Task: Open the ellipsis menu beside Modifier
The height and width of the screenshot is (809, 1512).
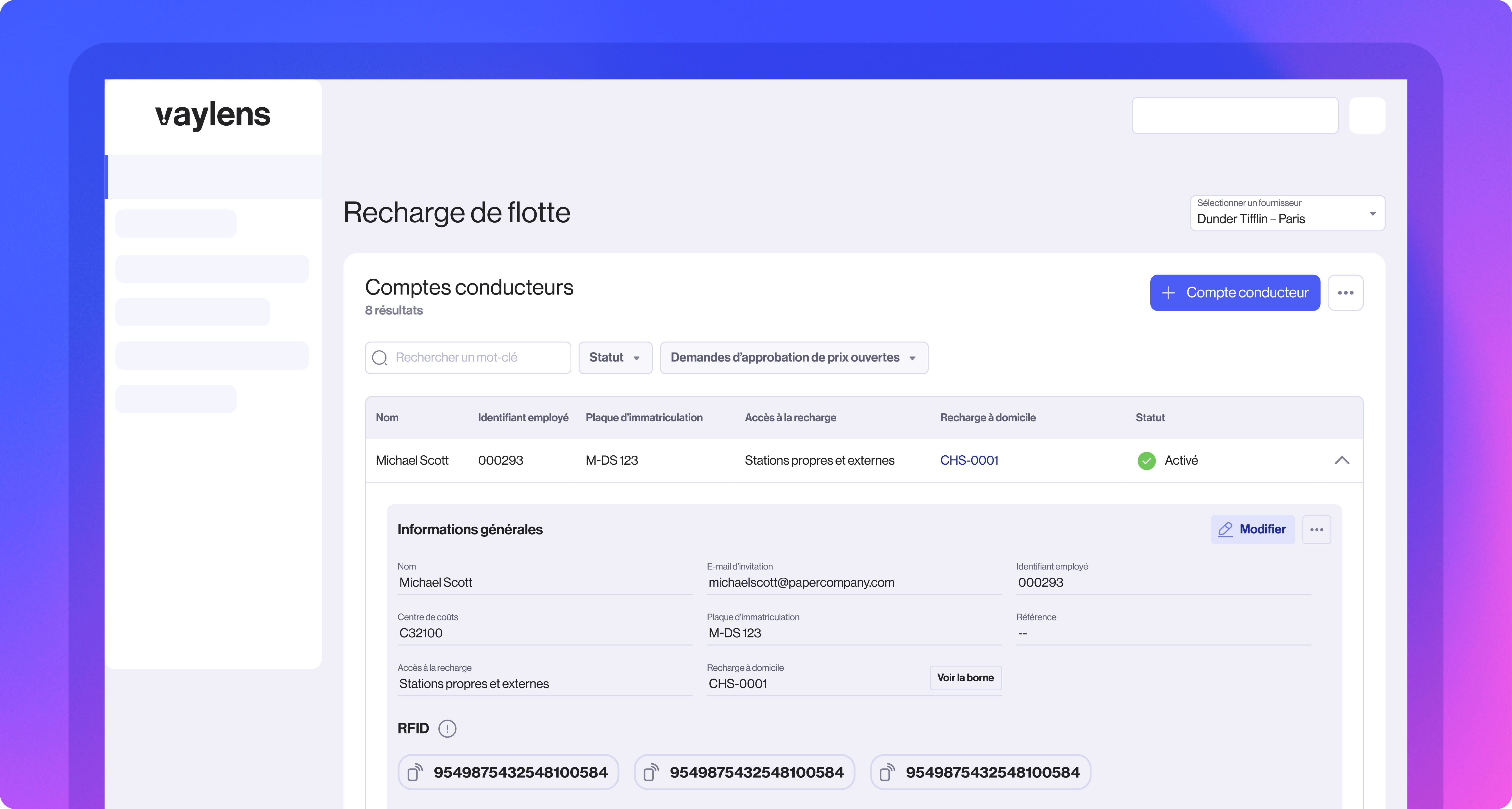Action: [1317, 529]
